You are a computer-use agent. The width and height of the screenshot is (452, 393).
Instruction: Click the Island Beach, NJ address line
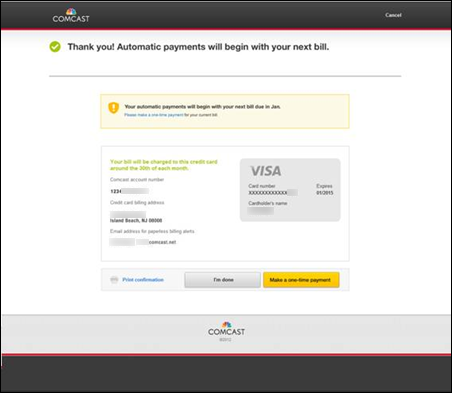(136, 221)
